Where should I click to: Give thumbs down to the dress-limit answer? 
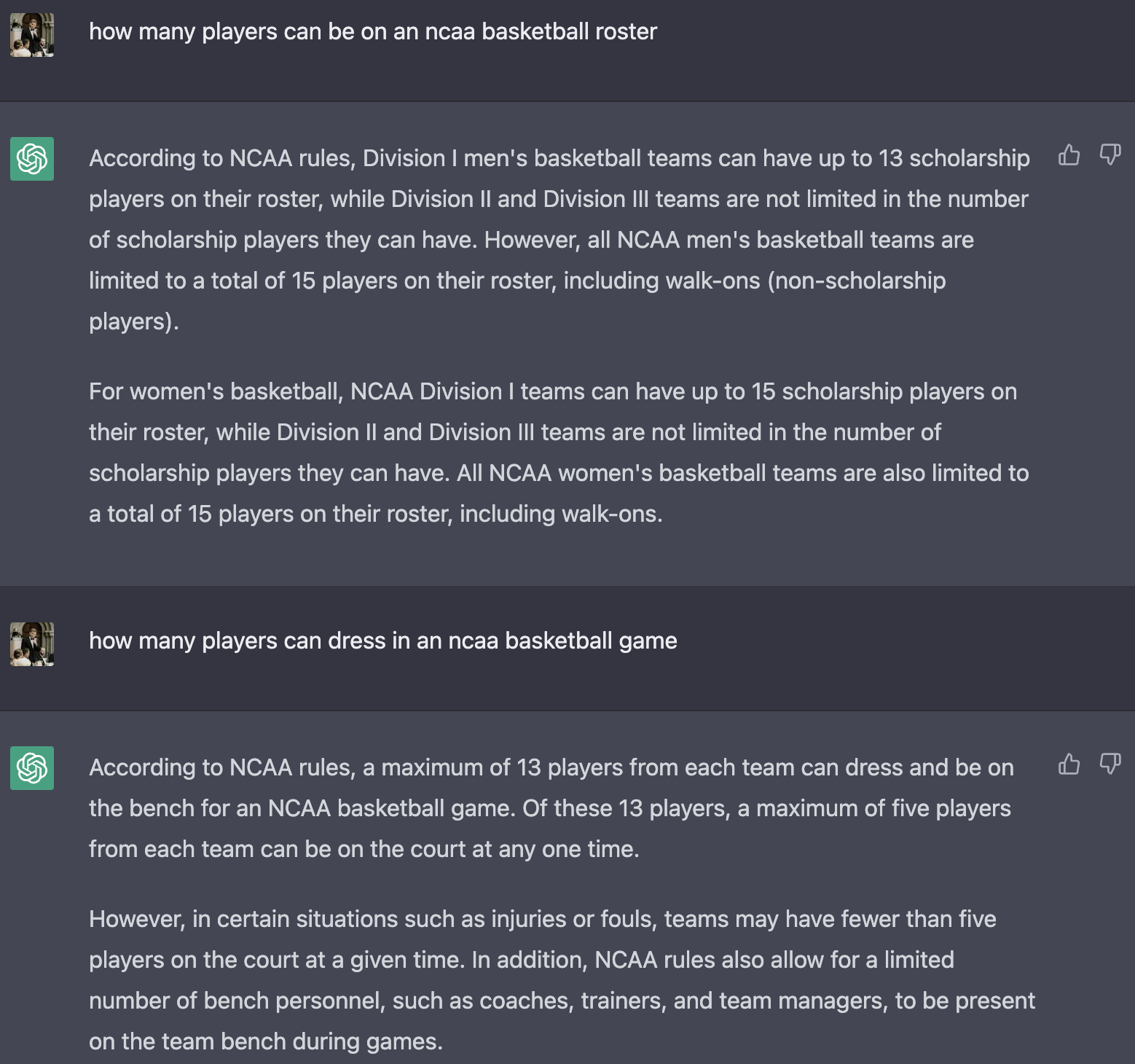(1110, 764)
